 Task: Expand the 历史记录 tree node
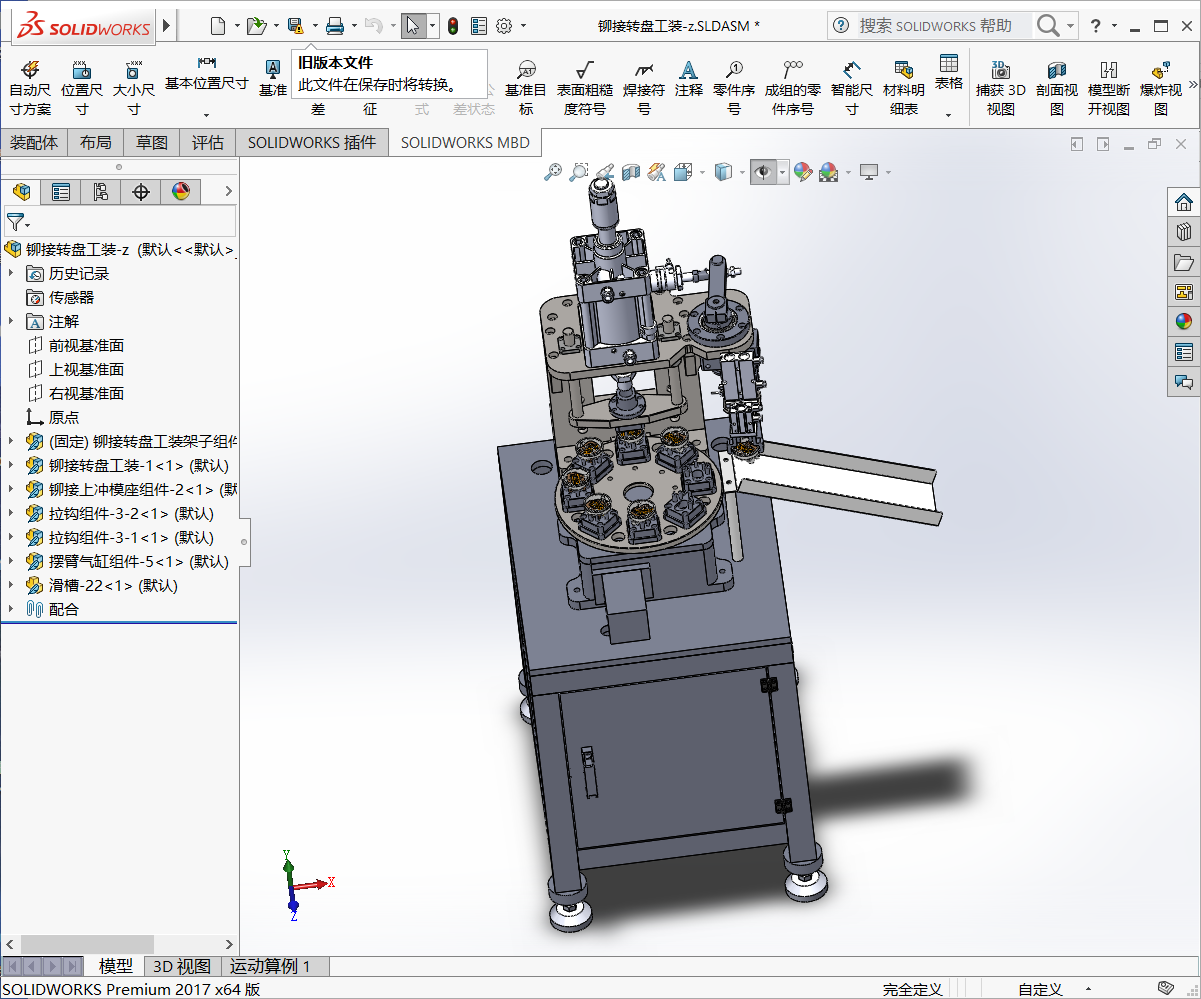pyautogui.click(x=11, y=273)
